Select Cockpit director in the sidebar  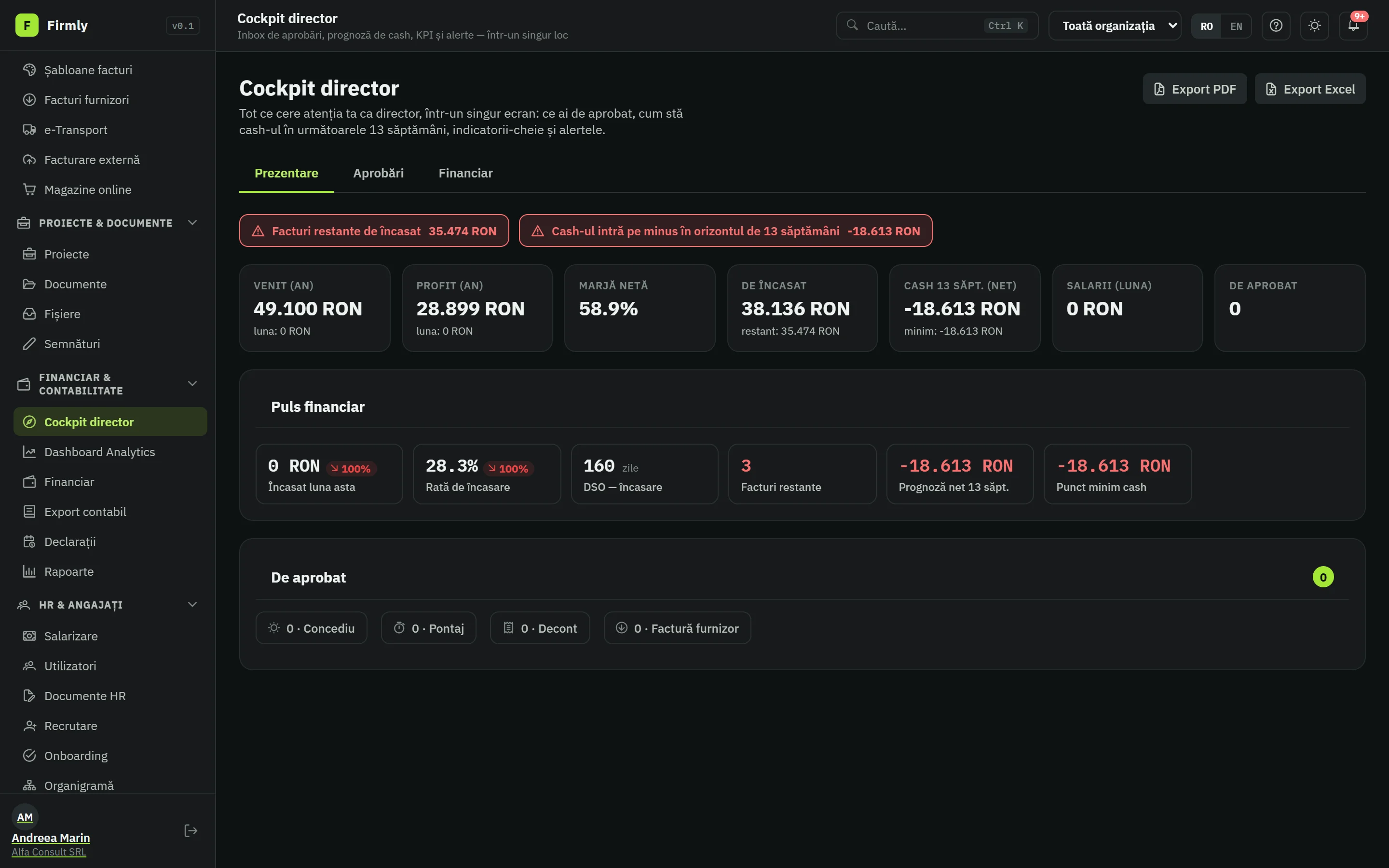[x=110, y=422]
